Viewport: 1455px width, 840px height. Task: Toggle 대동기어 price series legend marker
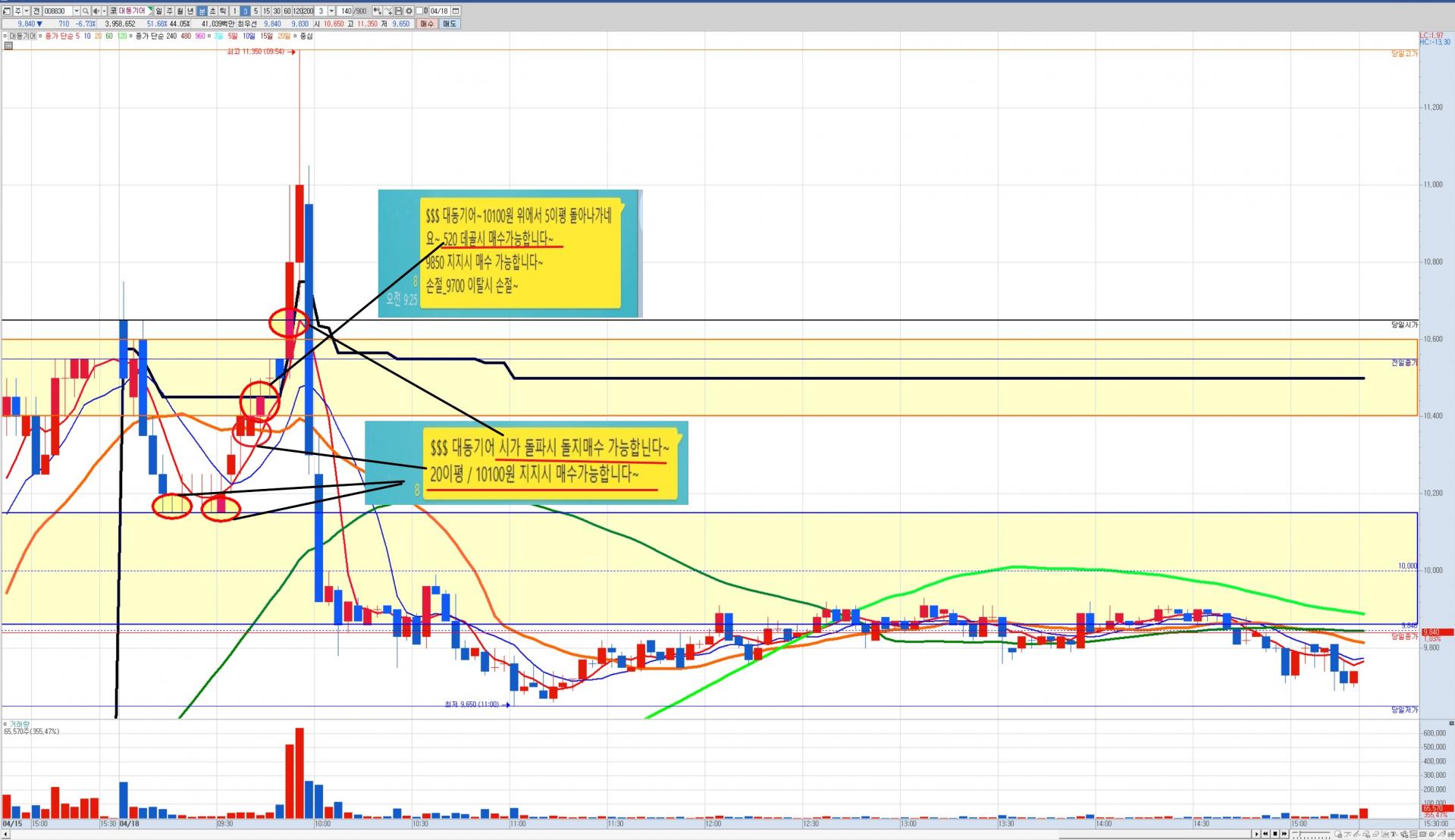pos(5,36)
